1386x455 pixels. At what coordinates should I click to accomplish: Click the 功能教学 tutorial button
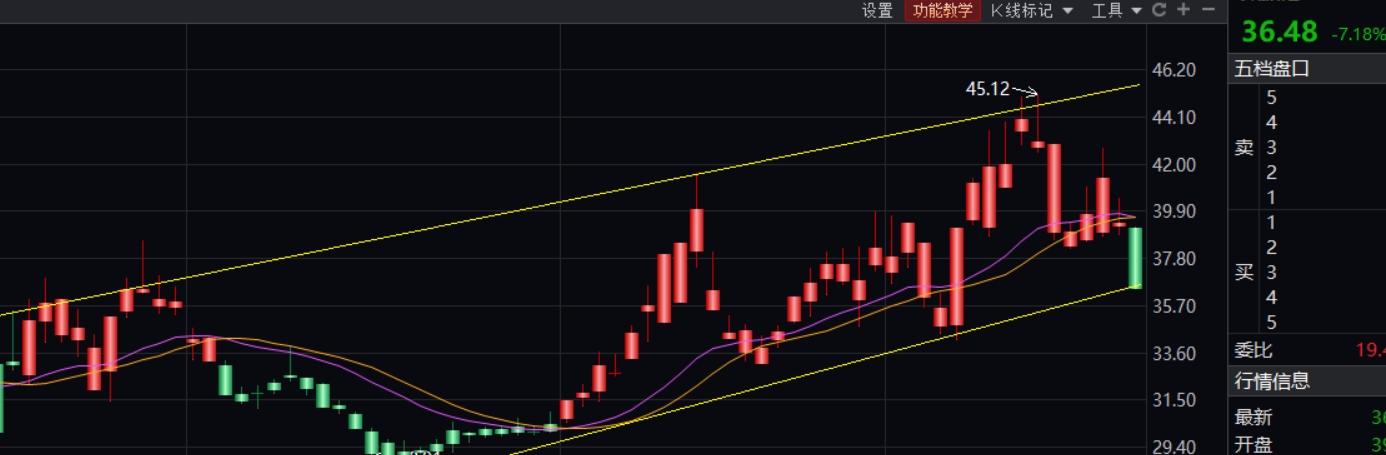point(941,10)
